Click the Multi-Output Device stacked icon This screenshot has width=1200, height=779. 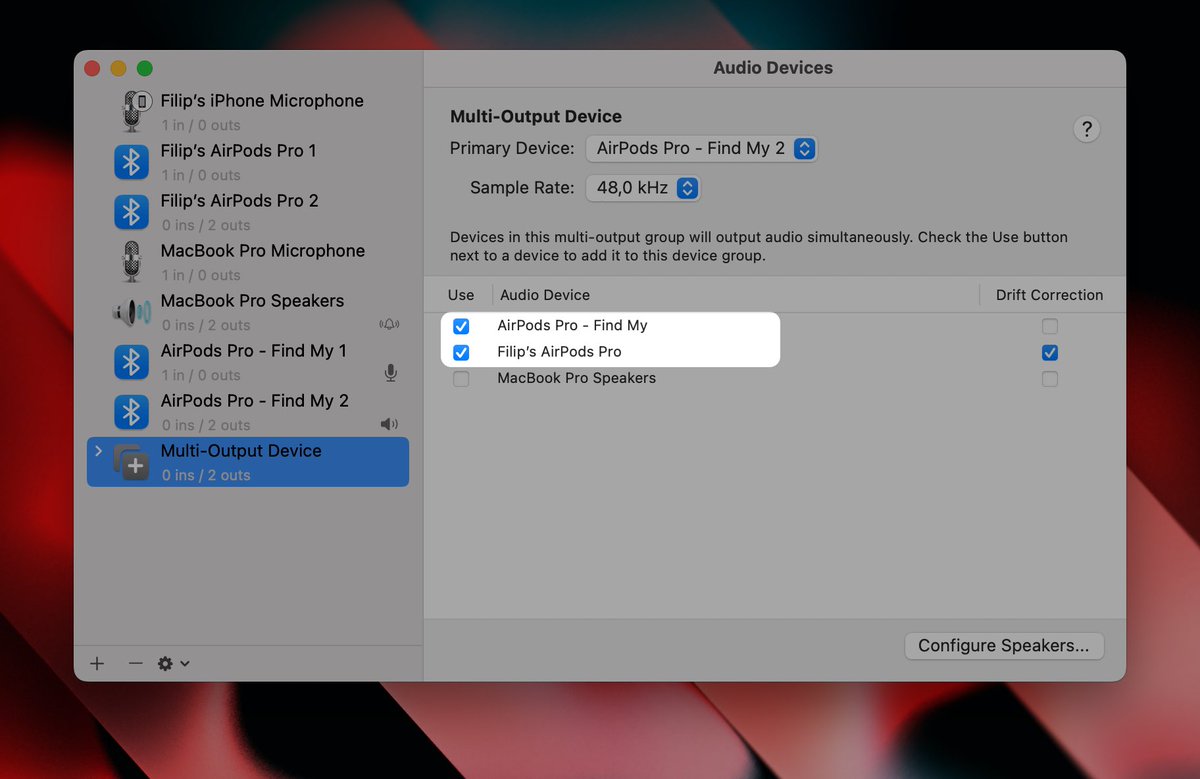(131, 462)
